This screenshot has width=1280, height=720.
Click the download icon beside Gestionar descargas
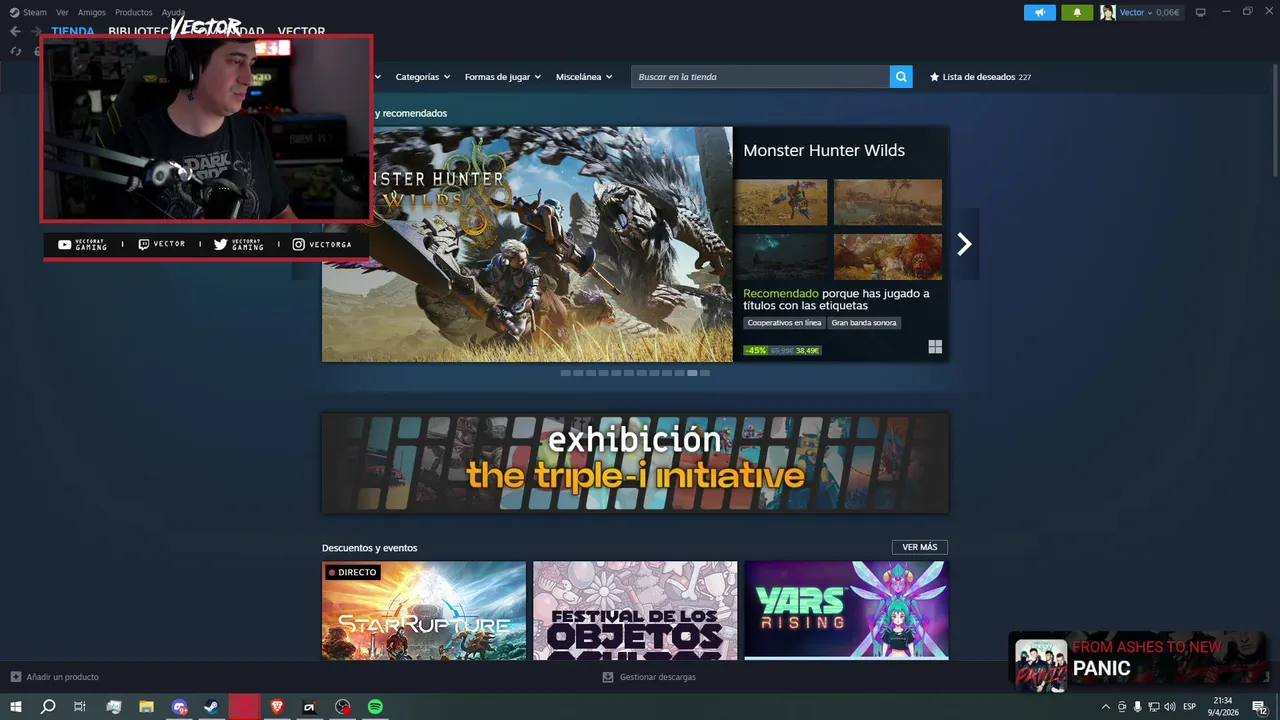[608, 677]
